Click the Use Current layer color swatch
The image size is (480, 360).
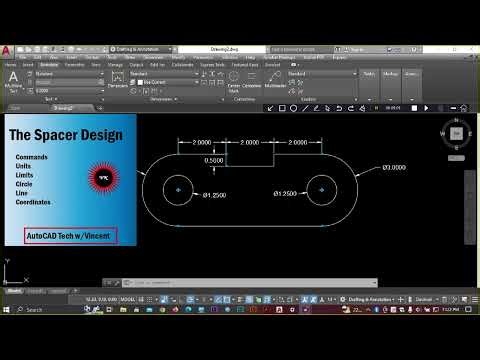[x=140, y=82]
